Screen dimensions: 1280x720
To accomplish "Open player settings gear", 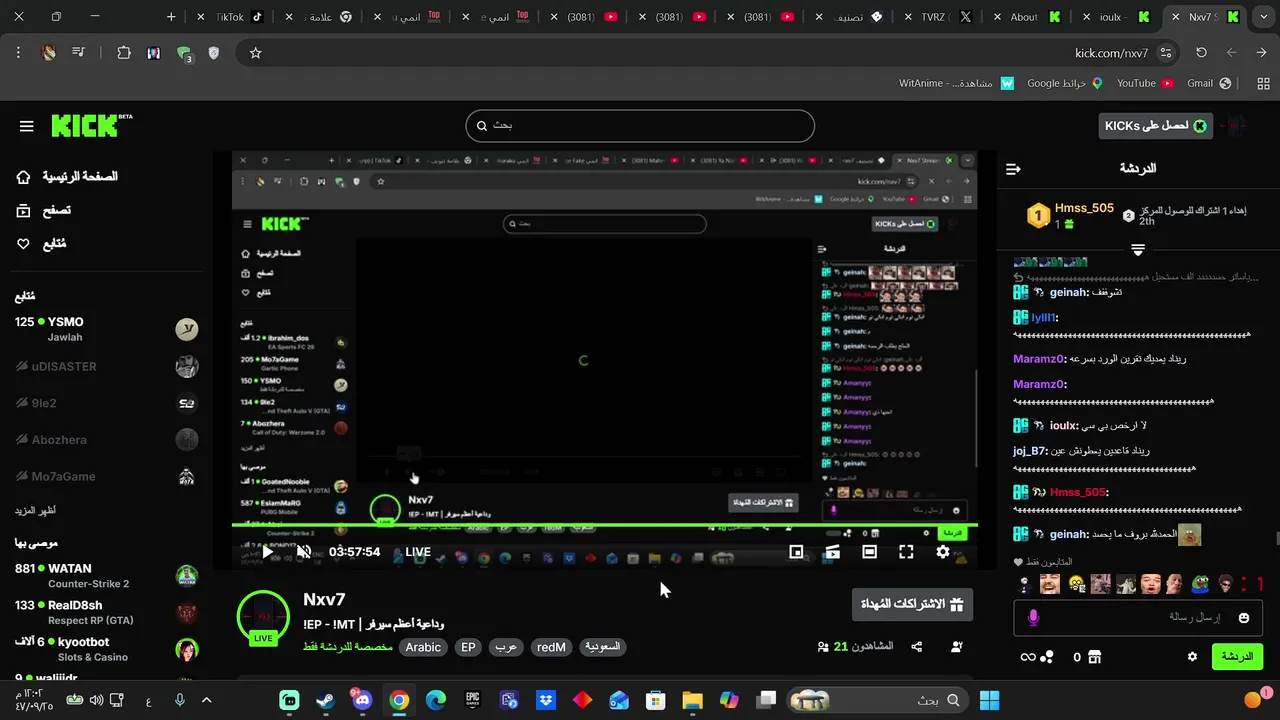I will click(x=943, y=552).
